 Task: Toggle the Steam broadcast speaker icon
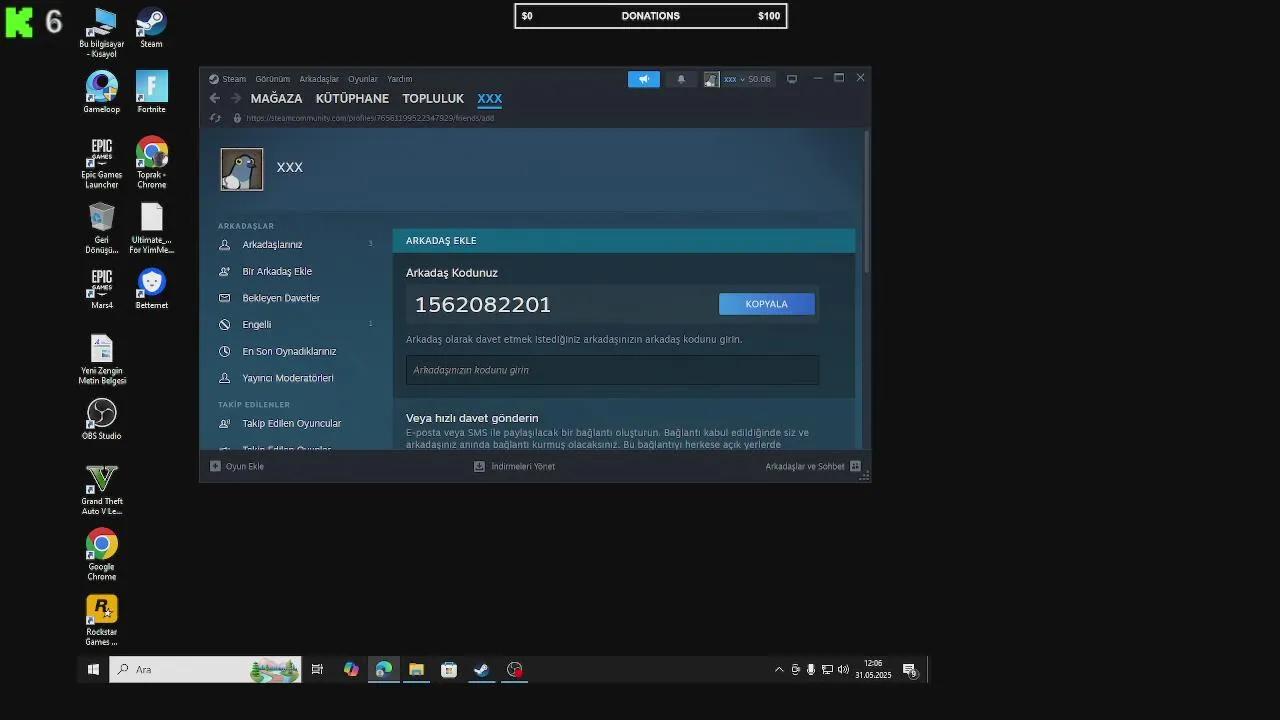(643, 79)
